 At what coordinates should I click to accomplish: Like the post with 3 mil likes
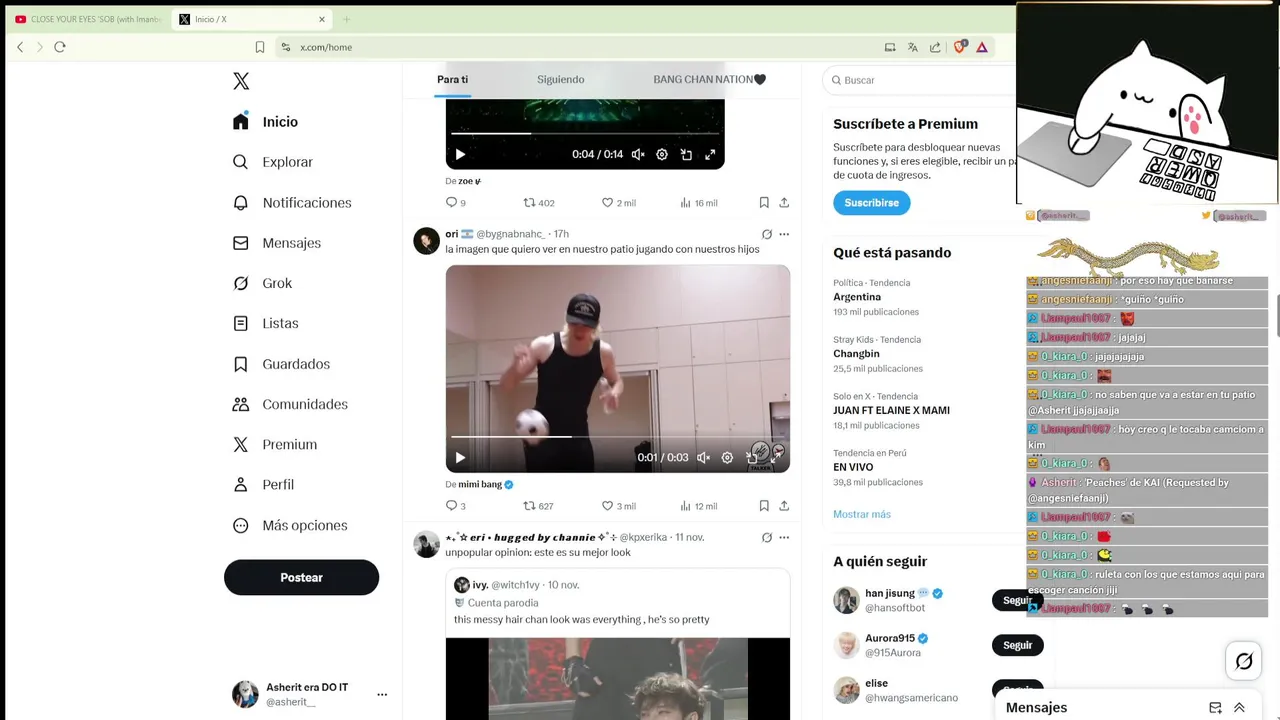pyautogui.click(x=618, y=506)
